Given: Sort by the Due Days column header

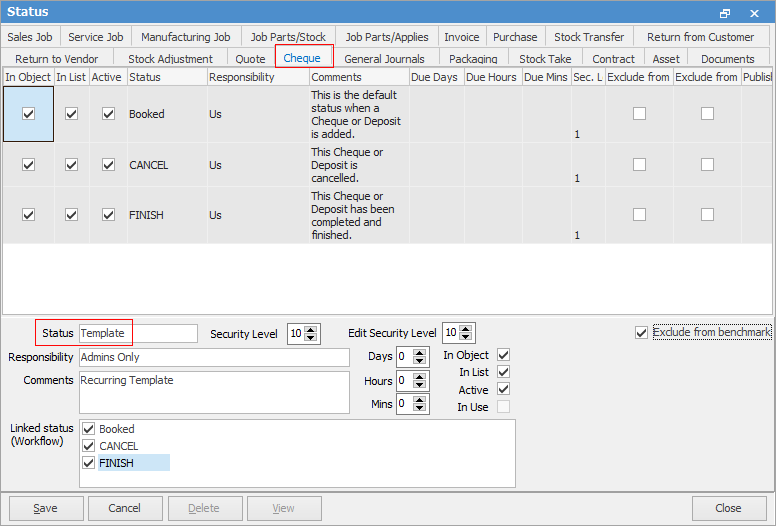Looking at the screenshot, I should click(x=436, y=77).
